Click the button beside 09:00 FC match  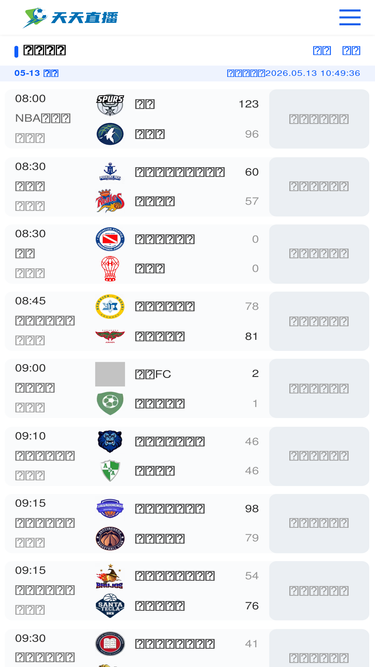pyautogui.click(x=319, y=388)
